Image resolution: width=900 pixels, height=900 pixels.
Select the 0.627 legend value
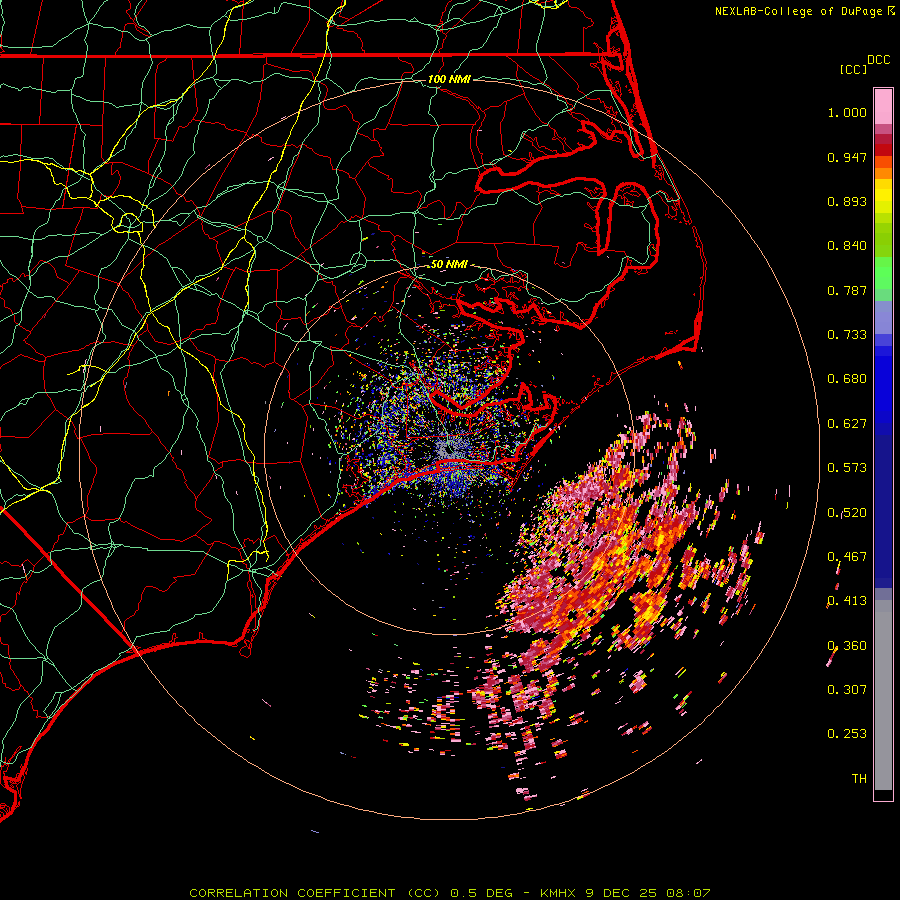coord(847,424)
